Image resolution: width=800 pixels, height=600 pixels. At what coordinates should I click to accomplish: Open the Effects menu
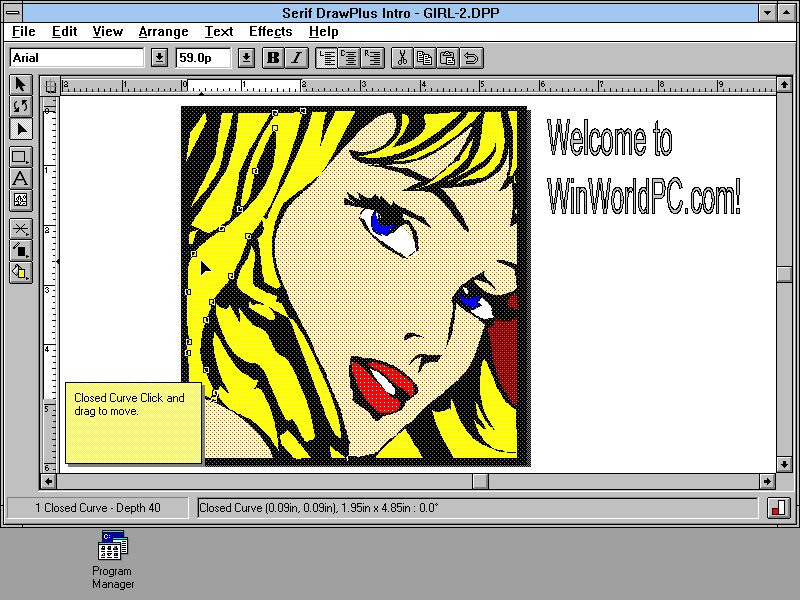click(x=270, y=32)
